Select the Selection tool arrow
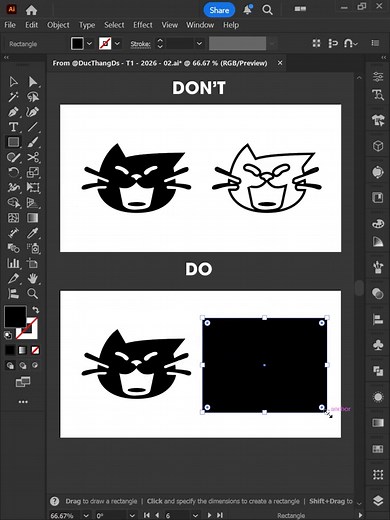The image size is (390, 520). [13, 82]
